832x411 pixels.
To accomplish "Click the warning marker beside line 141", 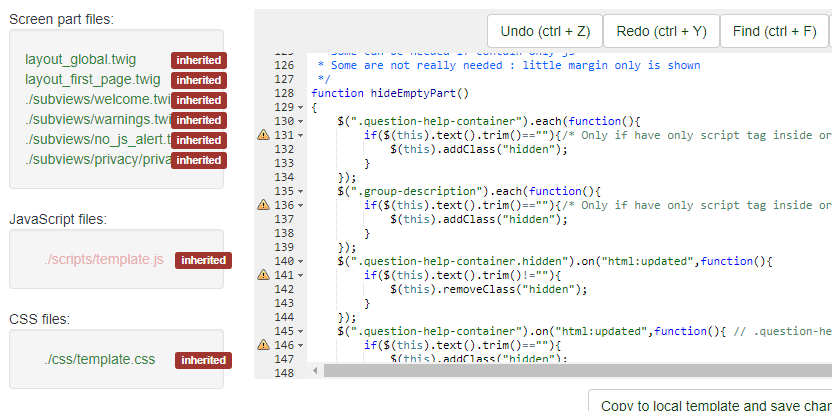I will (263, 275).
